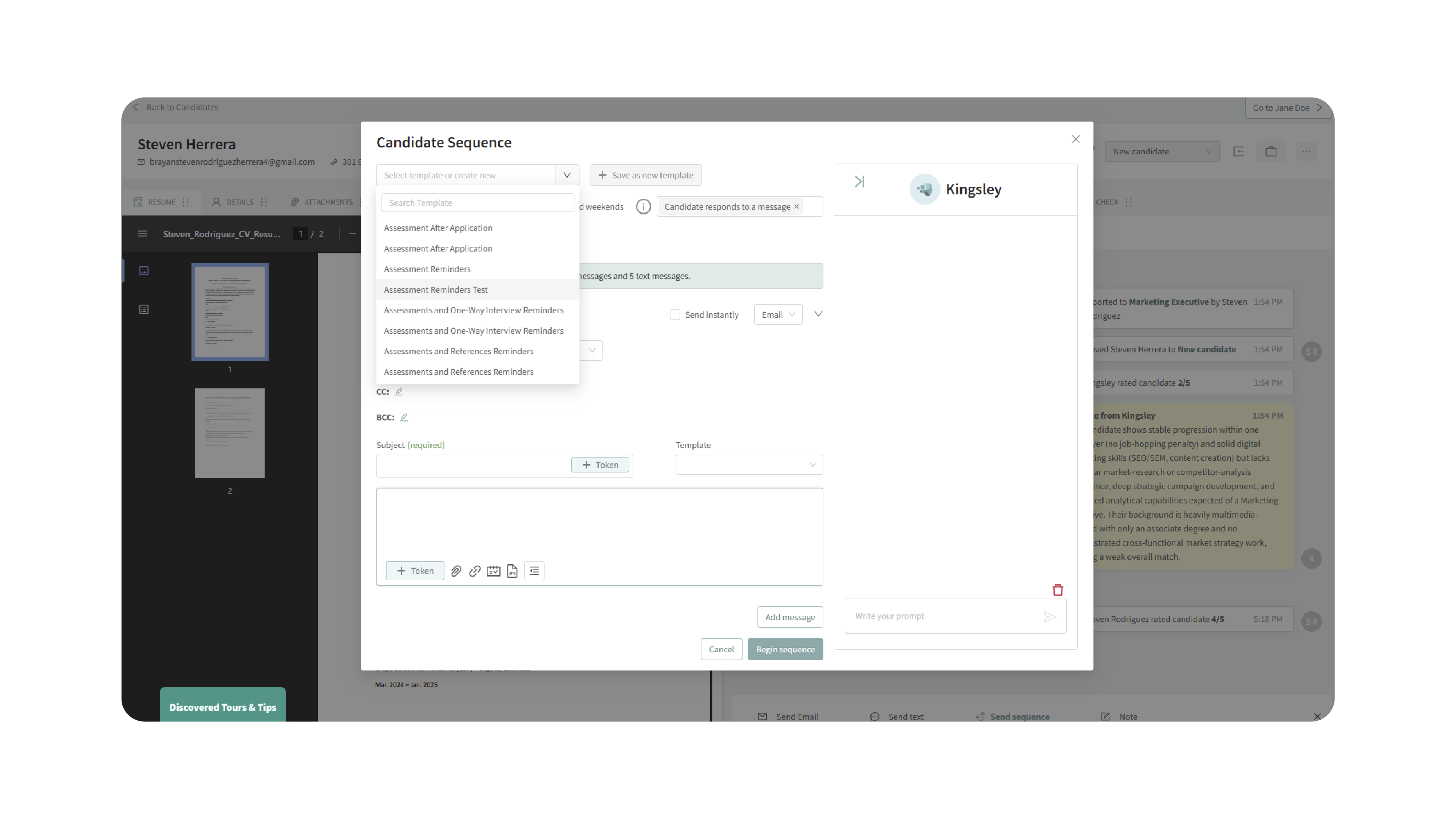This screenshot has height=819, width=1456.
Task: Click 'Save as new template' button
Action: [645, 175]
